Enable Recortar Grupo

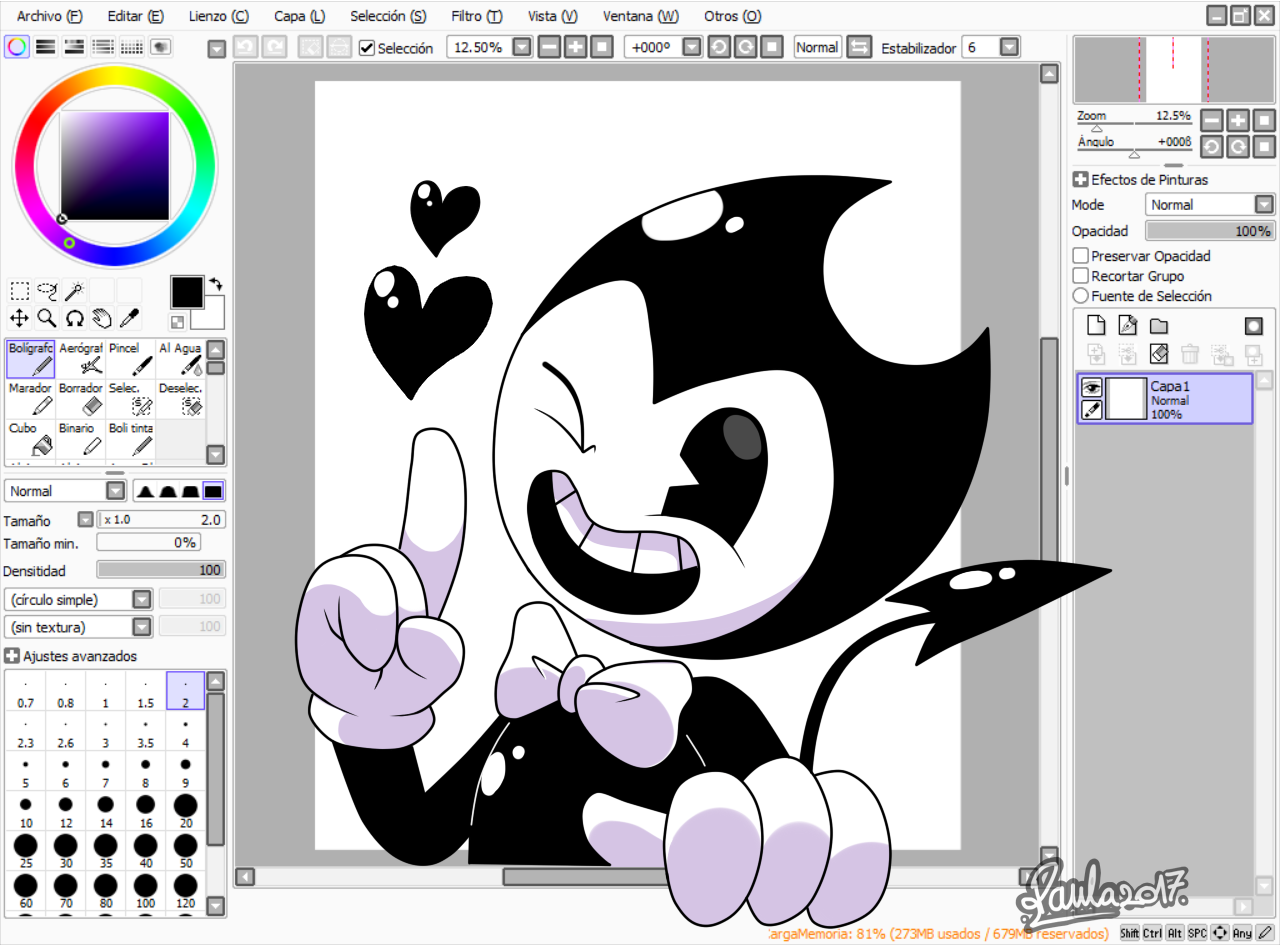(x=1080, y=276)
